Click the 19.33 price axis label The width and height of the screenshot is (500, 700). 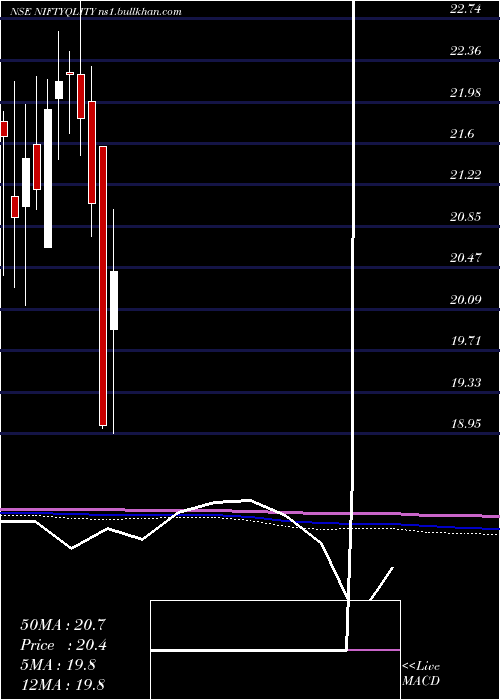pos(466,383)
